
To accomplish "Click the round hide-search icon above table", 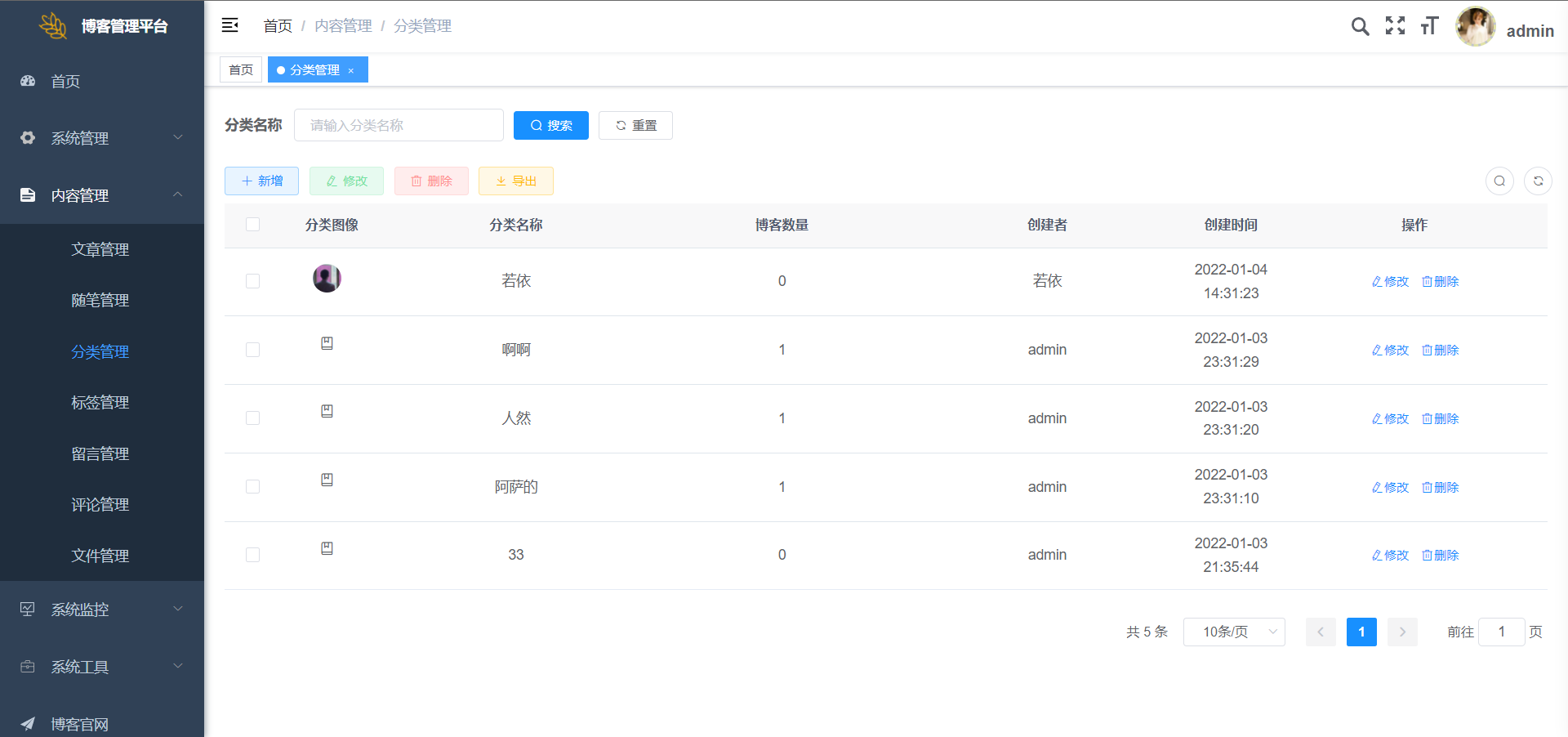I will [1499, 181].
